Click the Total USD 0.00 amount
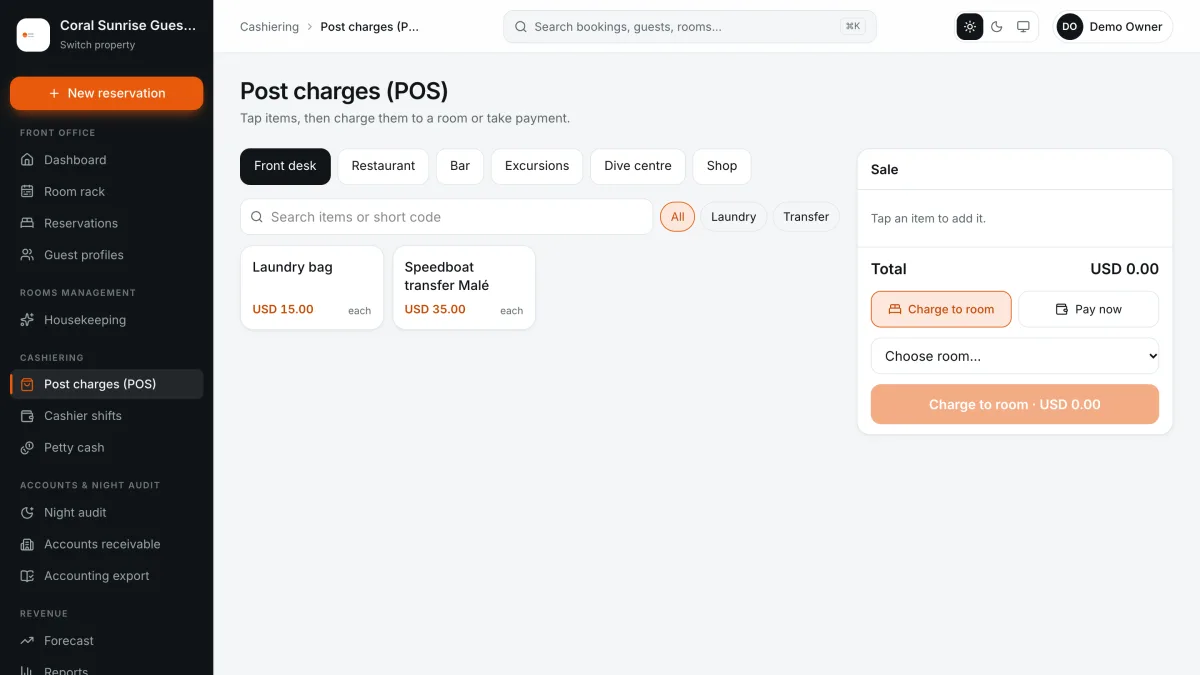 click(1124, 269)
